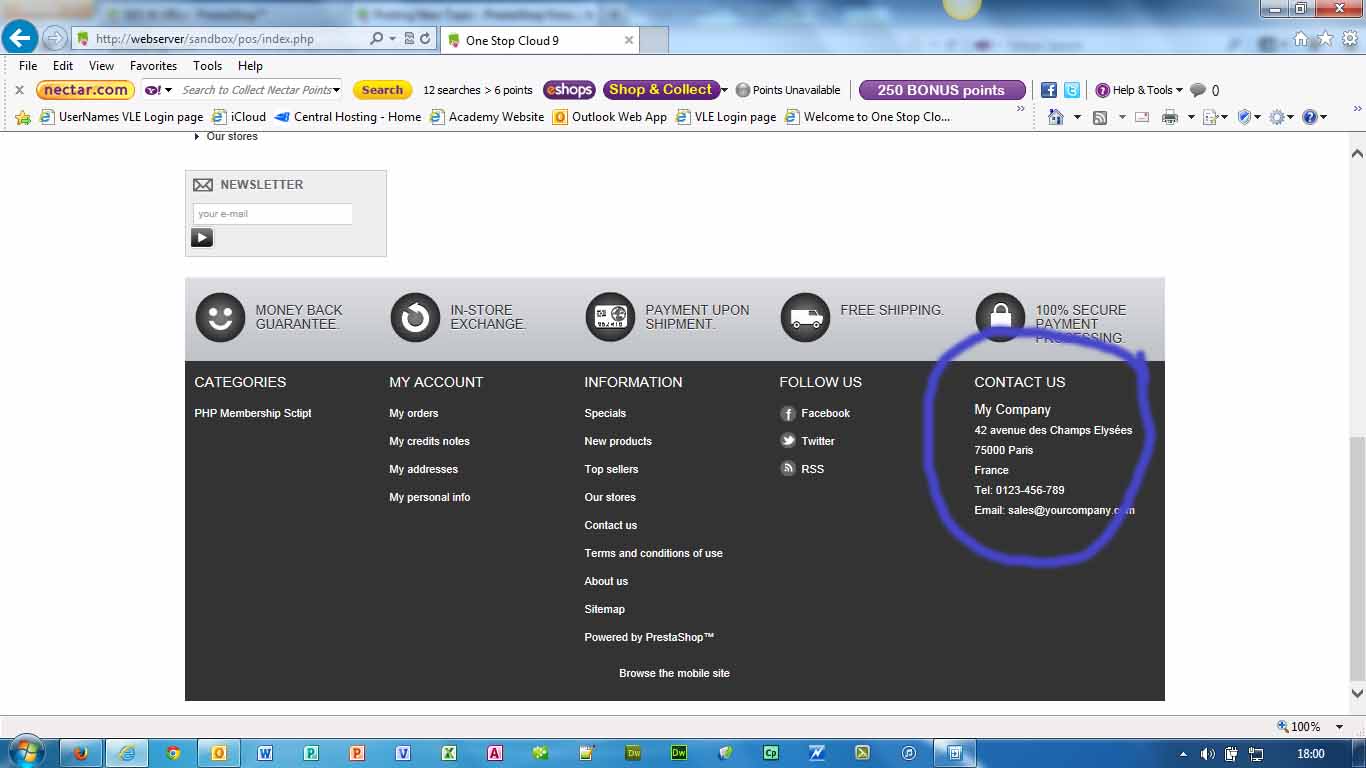Click the volume speaker tray icon
Screen dimensions: 1366x768
[x=1207, y=754]
